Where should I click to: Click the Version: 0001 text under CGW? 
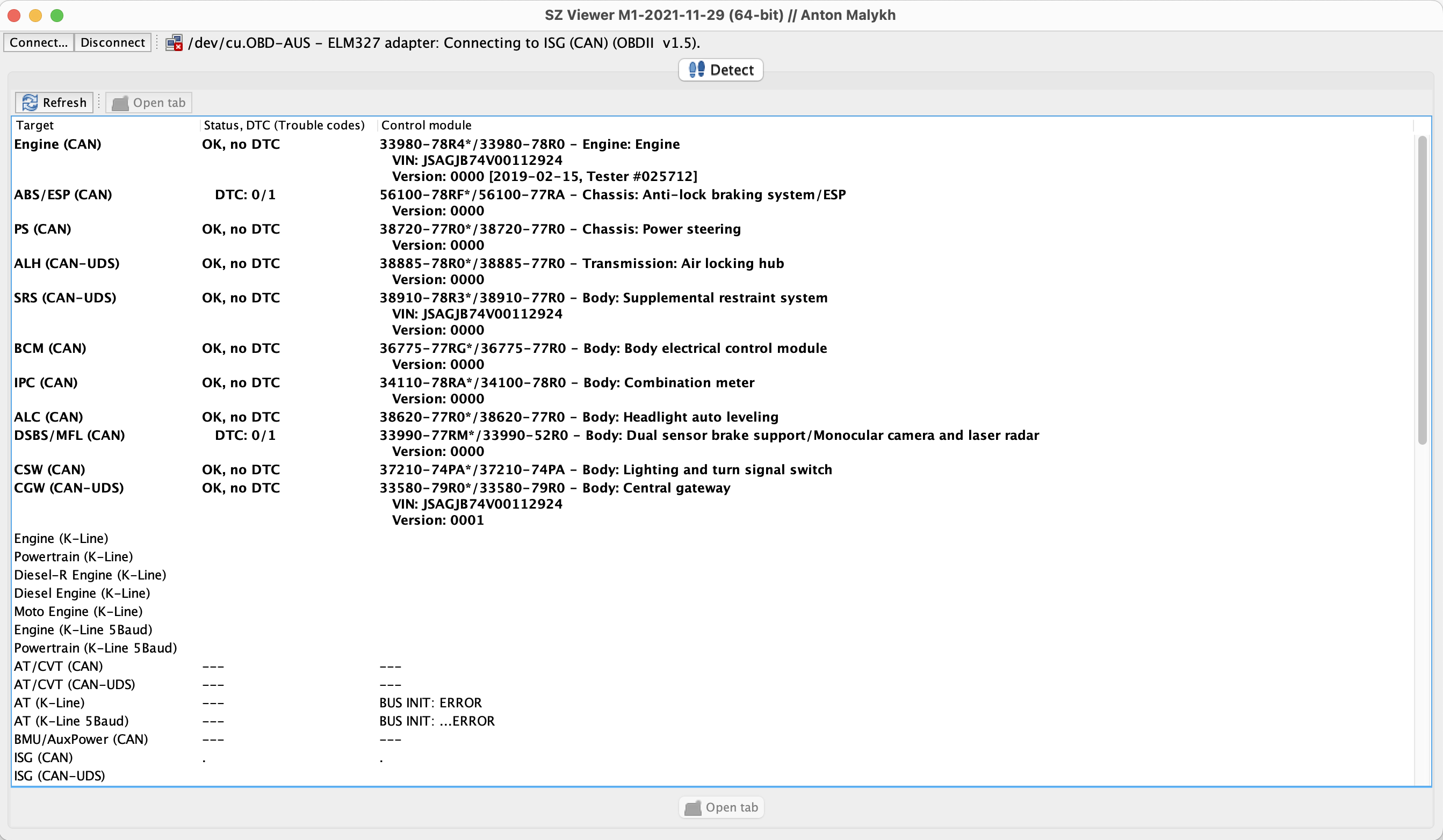click(438, 520)
